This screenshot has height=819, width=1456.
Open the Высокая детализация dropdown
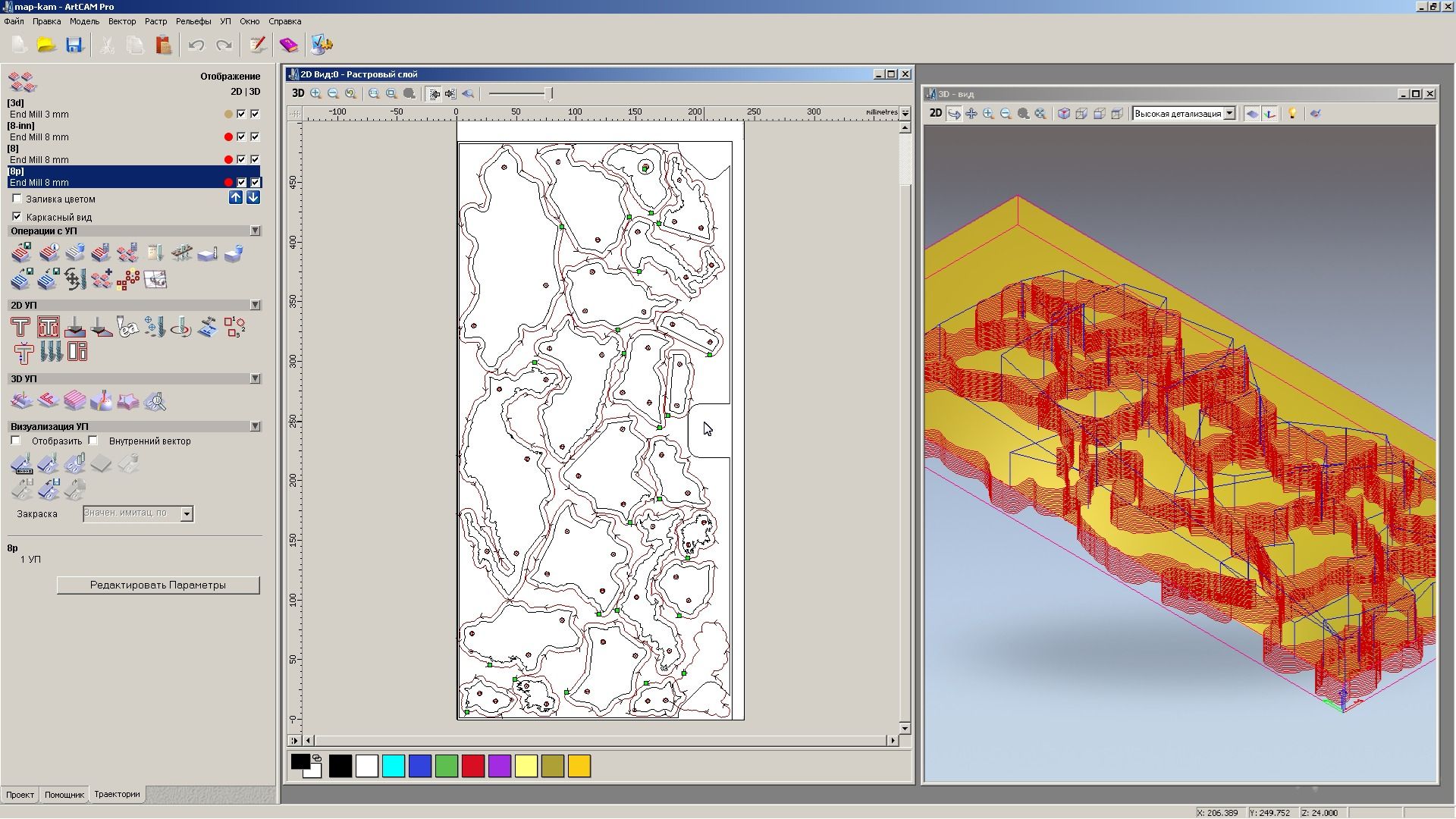1229,114
